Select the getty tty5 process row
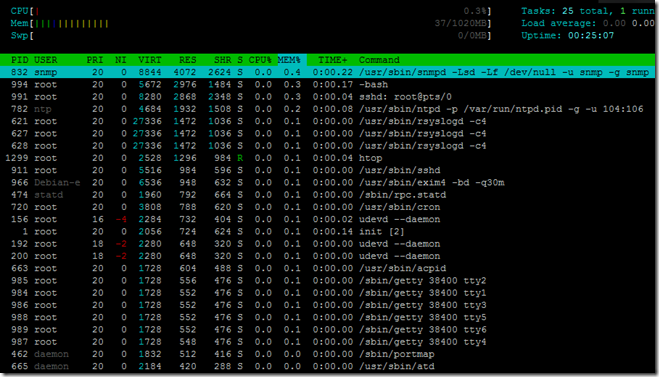 click(327, 317)
